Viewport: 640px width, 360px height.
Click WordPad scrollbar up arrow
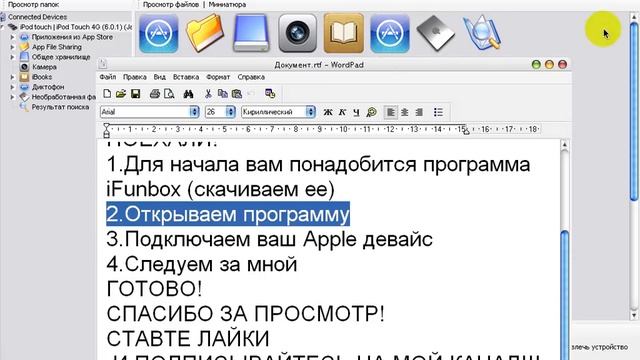pos(565,144)
